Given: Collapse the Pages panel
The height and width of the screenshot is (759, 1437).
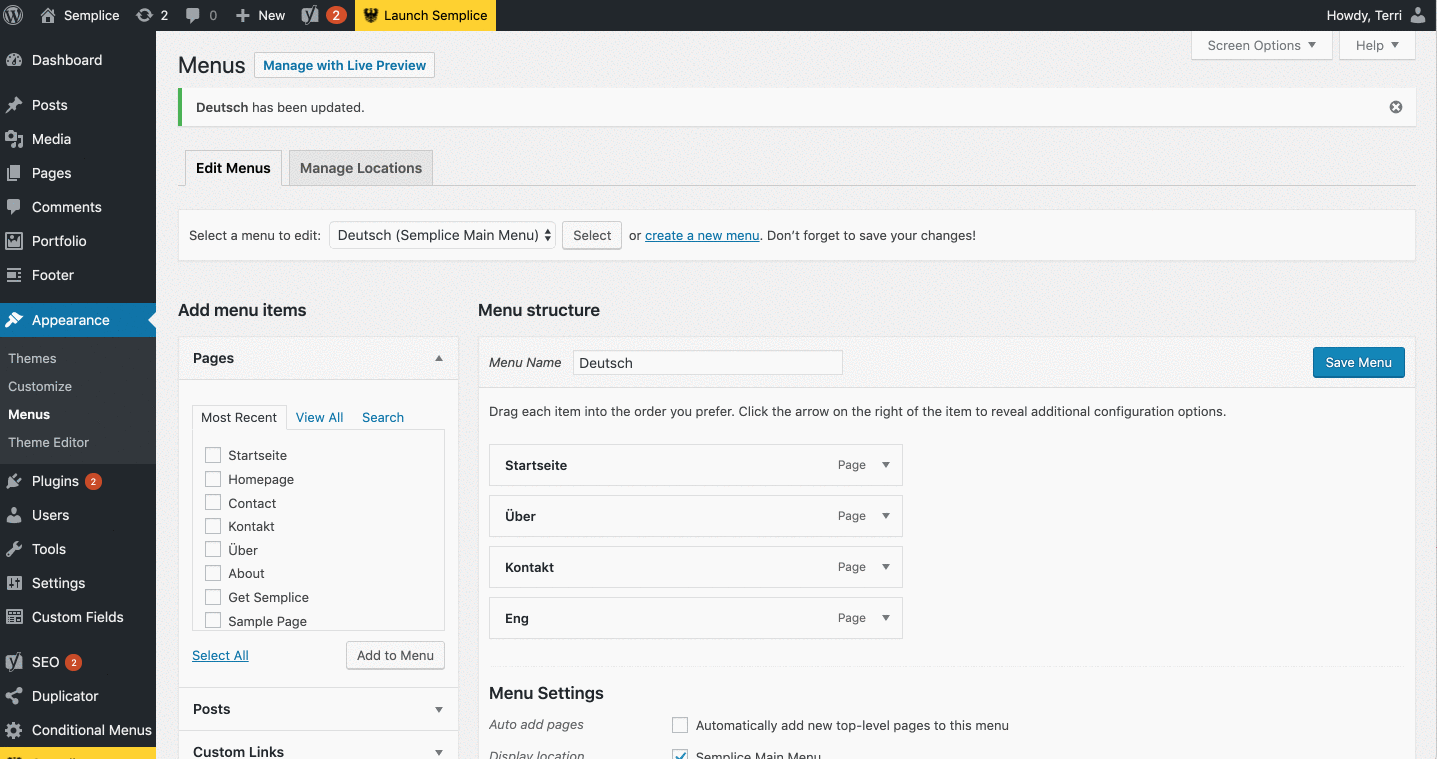Looking at the screenshot, I should coord(438,357).
